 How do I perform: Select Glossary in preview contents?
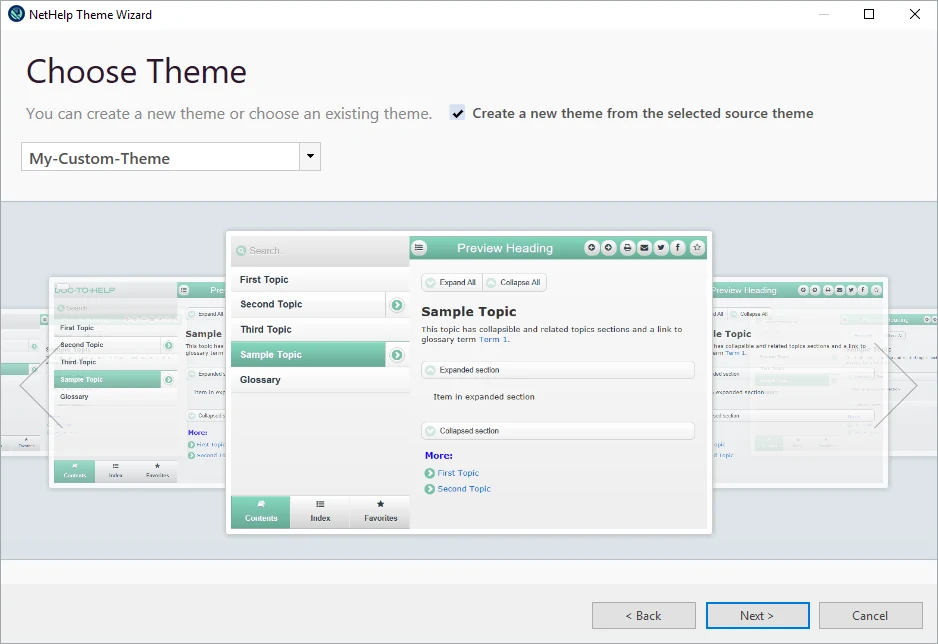click(x=320, y=380)
